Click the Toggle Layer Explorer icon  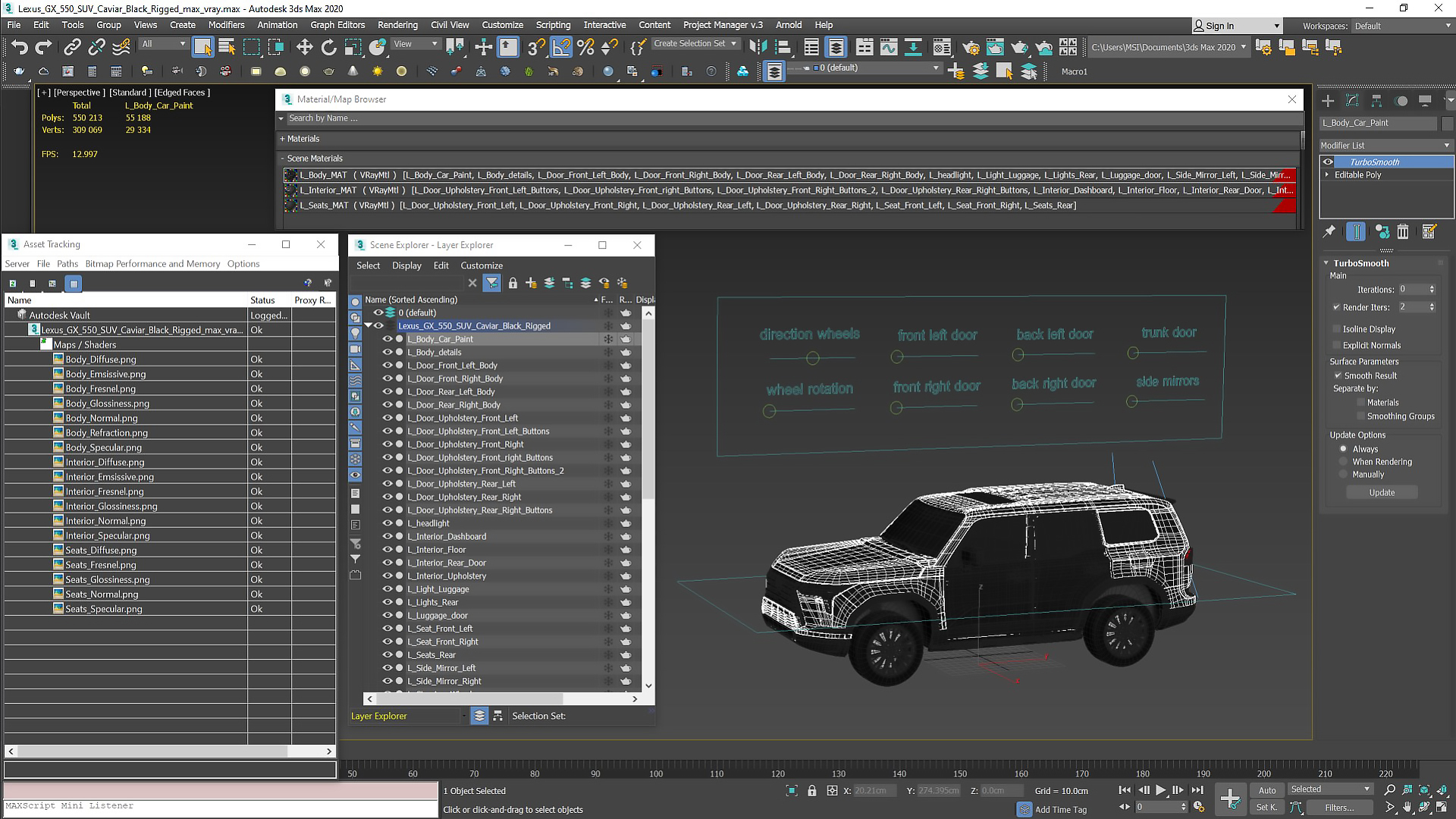pos(836,47)
